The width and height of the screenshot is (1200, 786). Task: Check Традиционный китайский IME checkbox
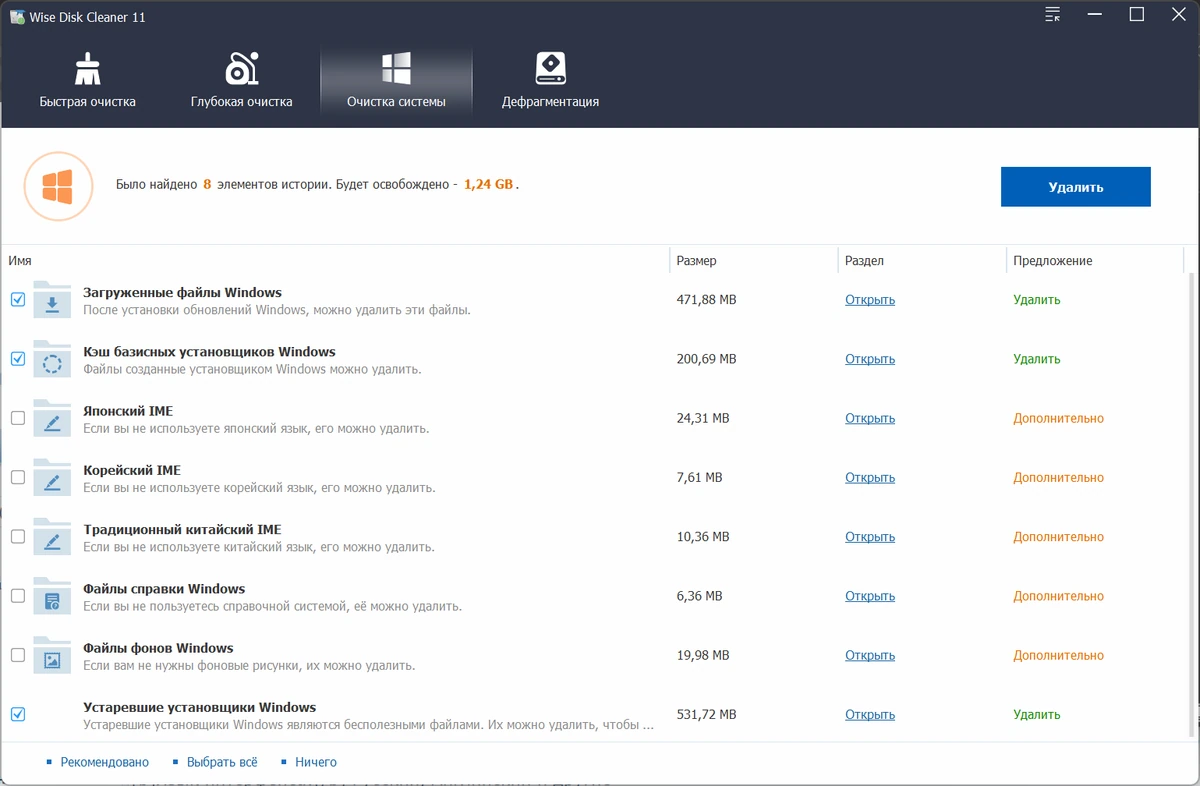pyautogui.click(x=18, y=536)
